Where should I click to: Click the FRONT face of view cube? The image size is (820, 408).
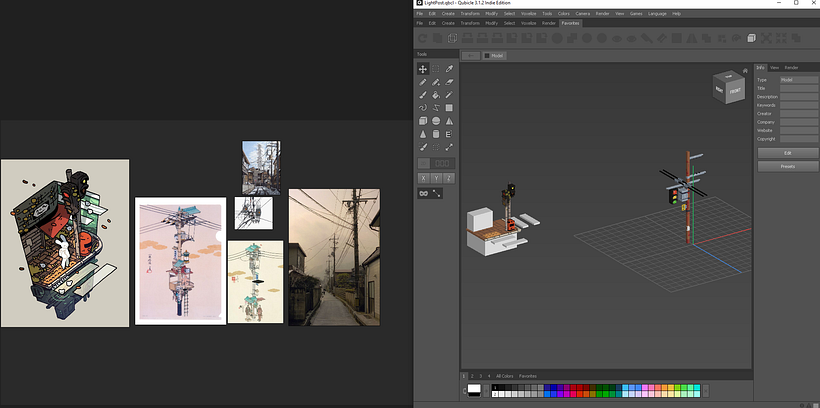pyautogui.click(x=735, y=90)
